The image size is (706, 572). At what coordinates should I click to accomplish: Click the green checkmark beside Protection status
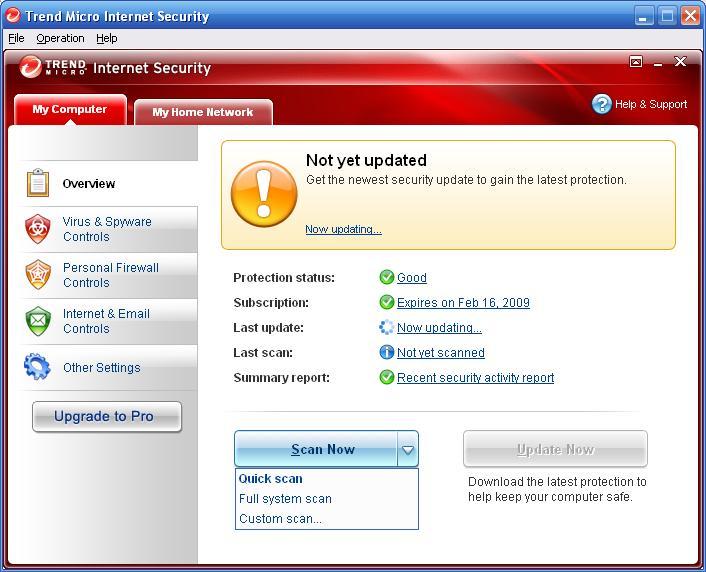tap(386, 278)
